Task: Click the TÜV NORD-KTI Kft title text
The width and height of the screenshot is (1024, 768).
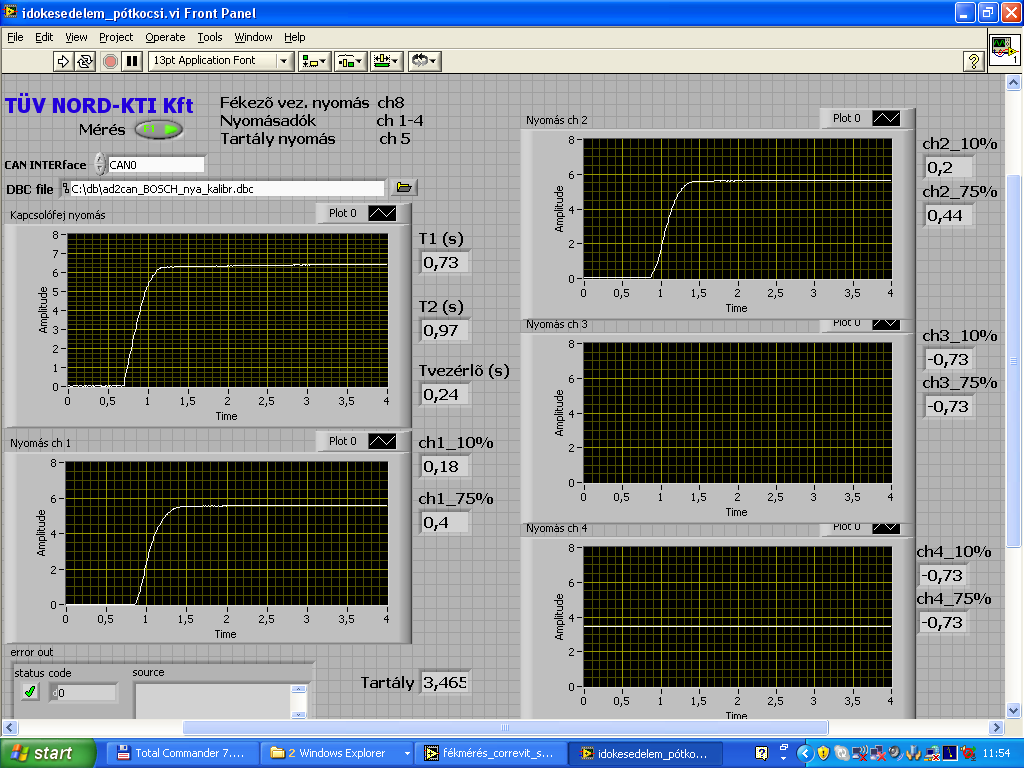Action: pyautogui.click(x=99, y=105)
